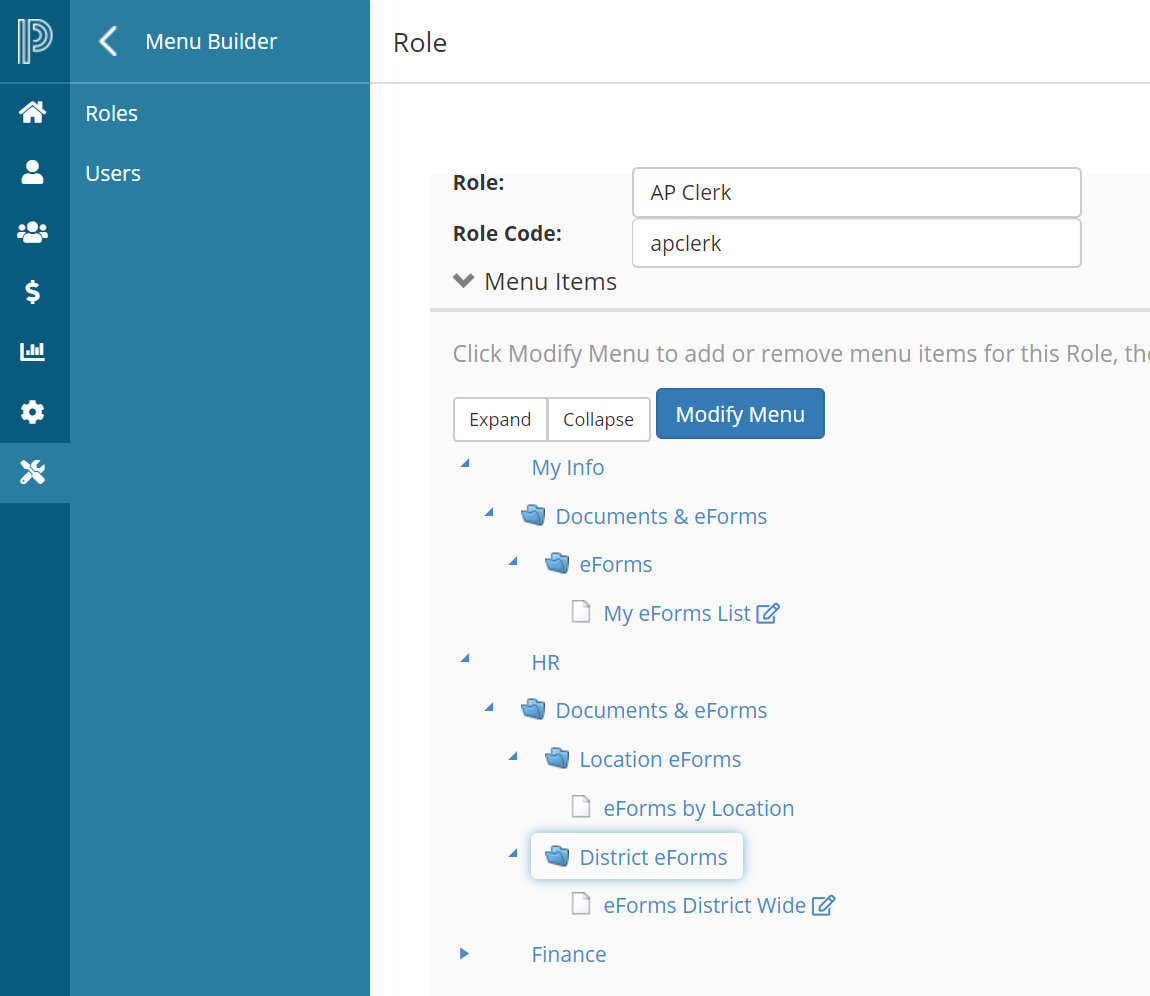Image resolution: width=1150 pixels, height=996 pixels.
Task: Collapse the My Info tree node
Action: tap(464, 464)
